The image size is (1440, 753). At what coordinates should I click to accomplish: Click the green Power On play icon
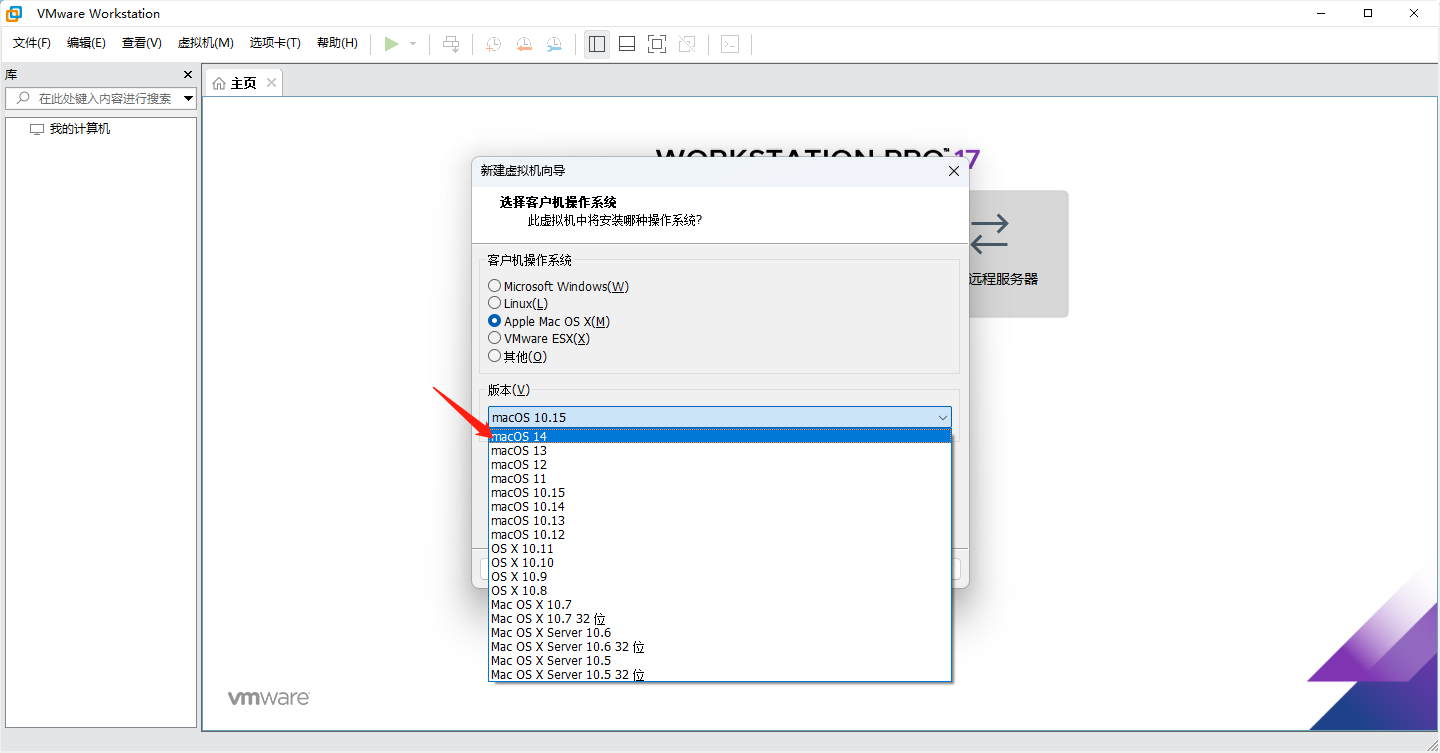click(x=392, y=44)
